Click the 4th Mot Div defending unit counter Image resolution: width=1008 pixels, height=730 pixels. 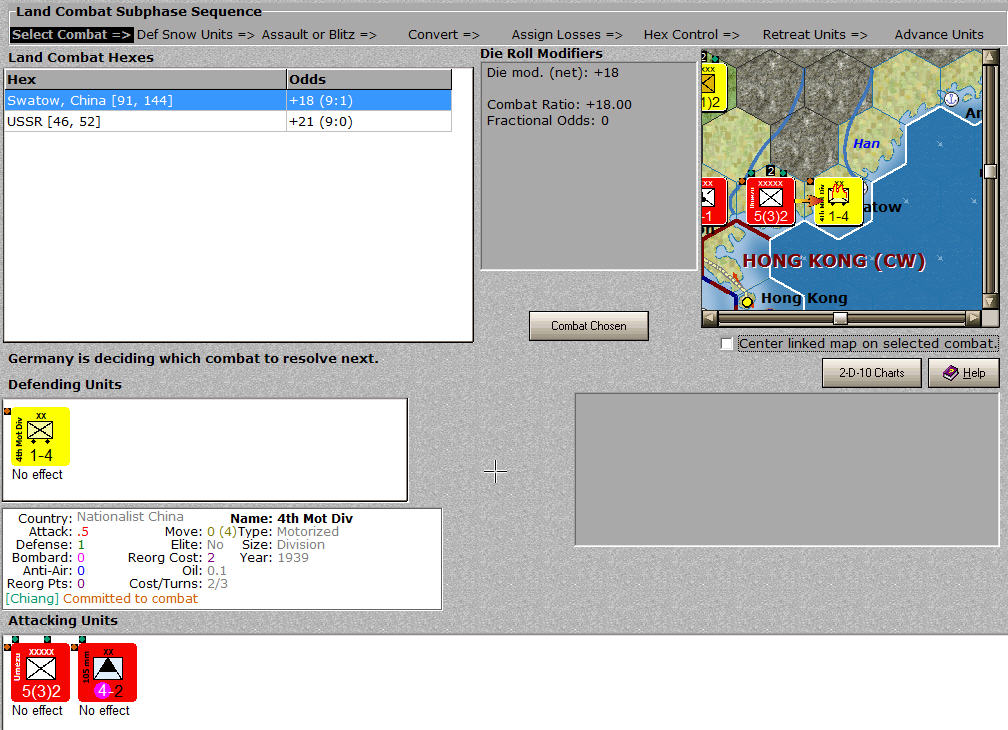click(40, 436)
